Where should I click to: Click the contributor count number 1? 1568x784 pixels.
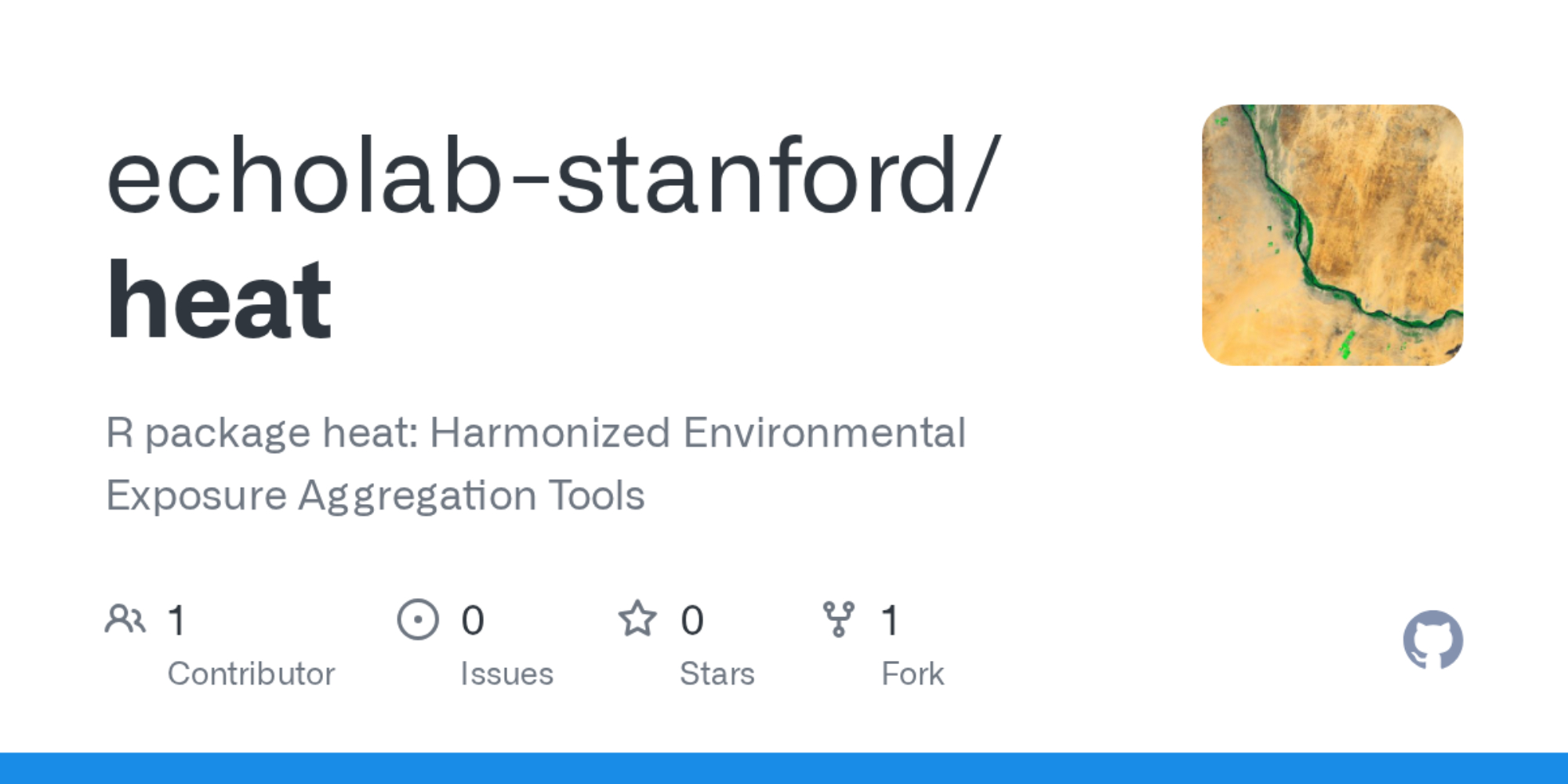tap(177, 621)
